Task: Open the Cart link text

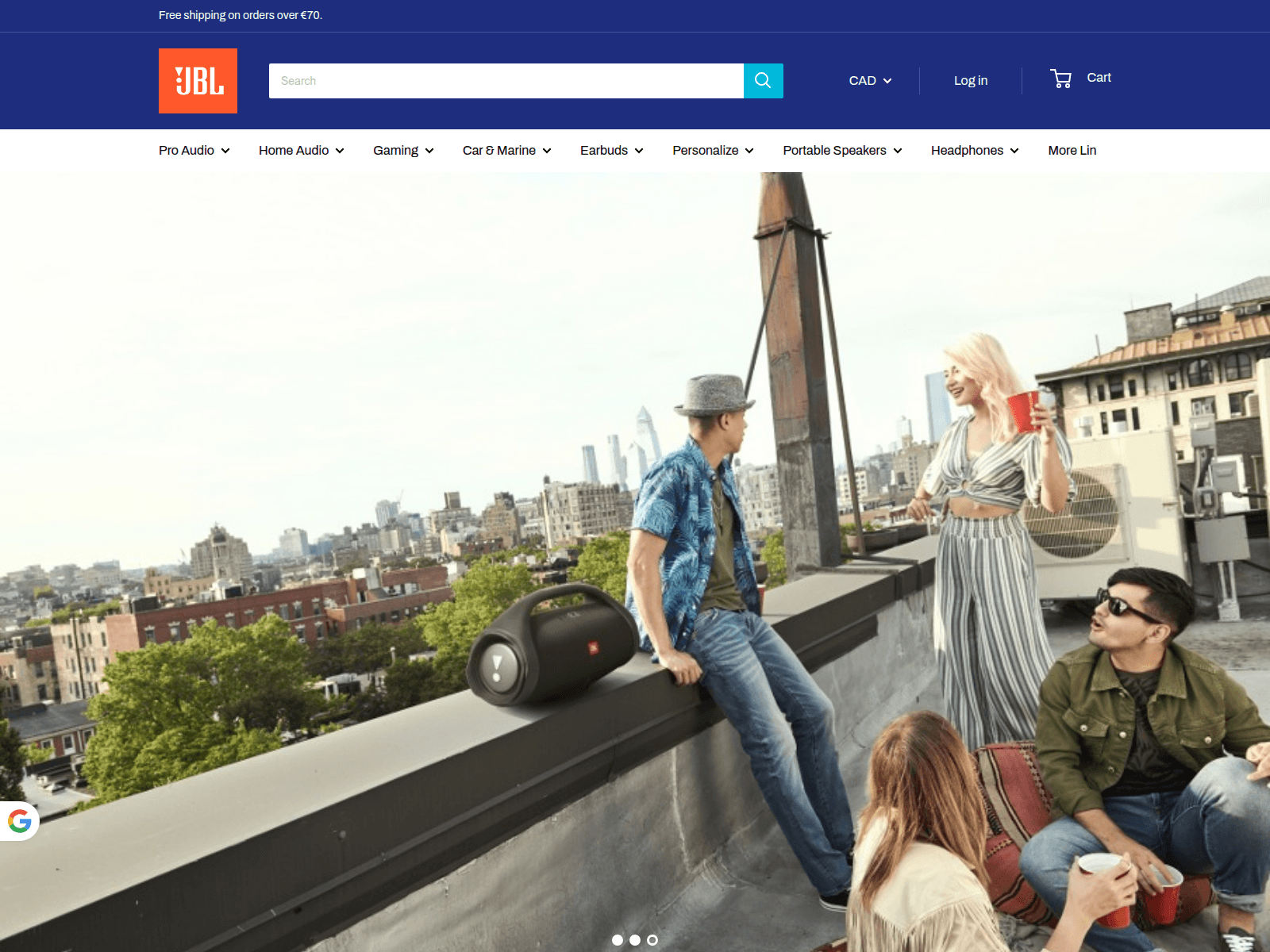Action: point(1099,78)
